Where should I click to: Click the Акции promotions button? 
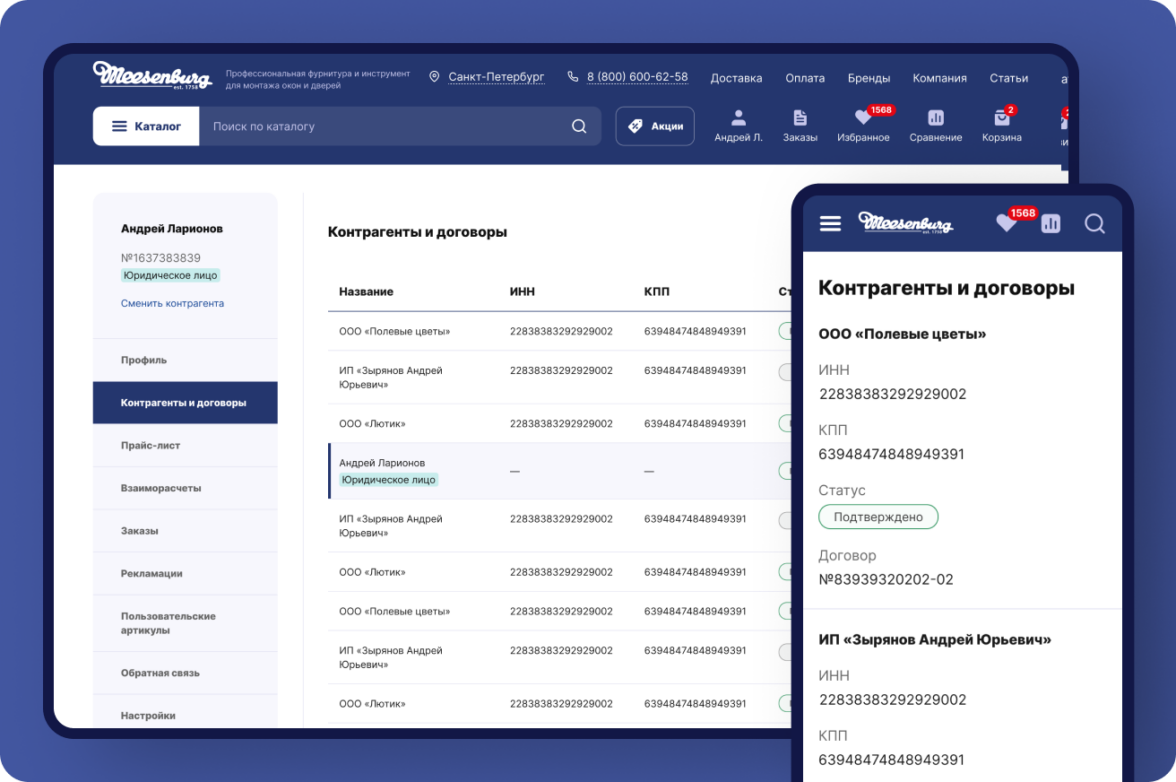click(655, 126)
